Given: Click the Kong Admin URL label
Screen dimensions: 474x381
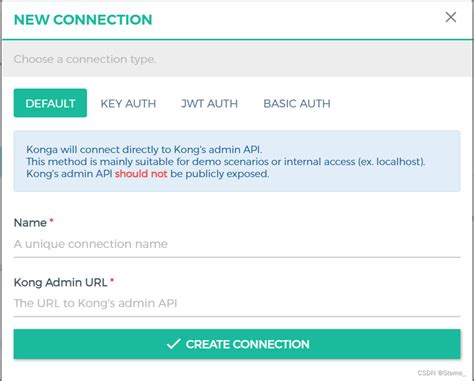Looking at the screenshot, I should (x=60, y=282).
